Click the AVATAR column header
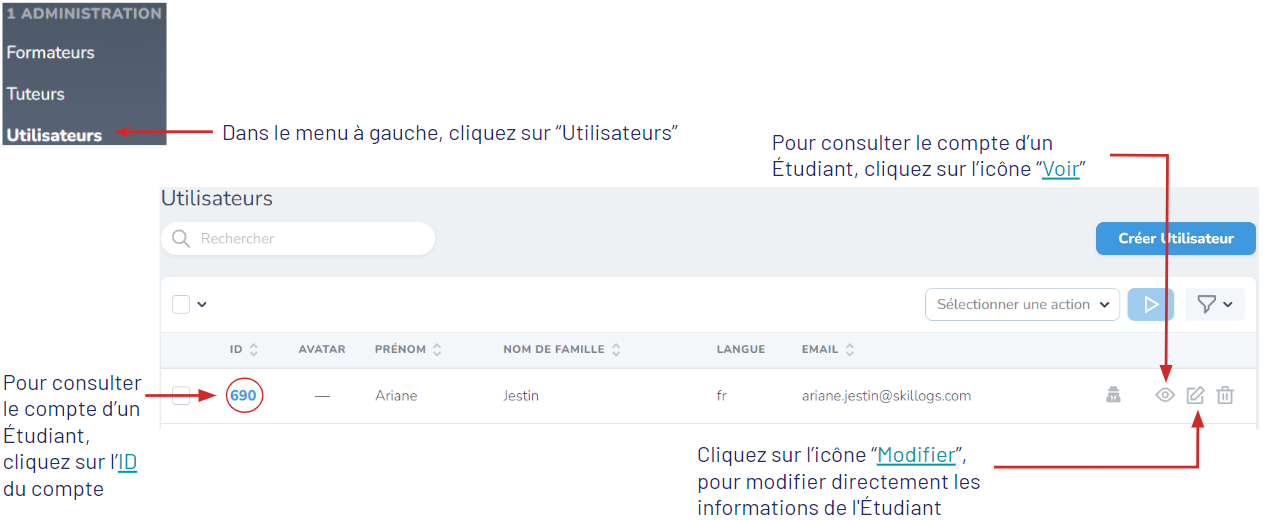 [x=322, y=350]
